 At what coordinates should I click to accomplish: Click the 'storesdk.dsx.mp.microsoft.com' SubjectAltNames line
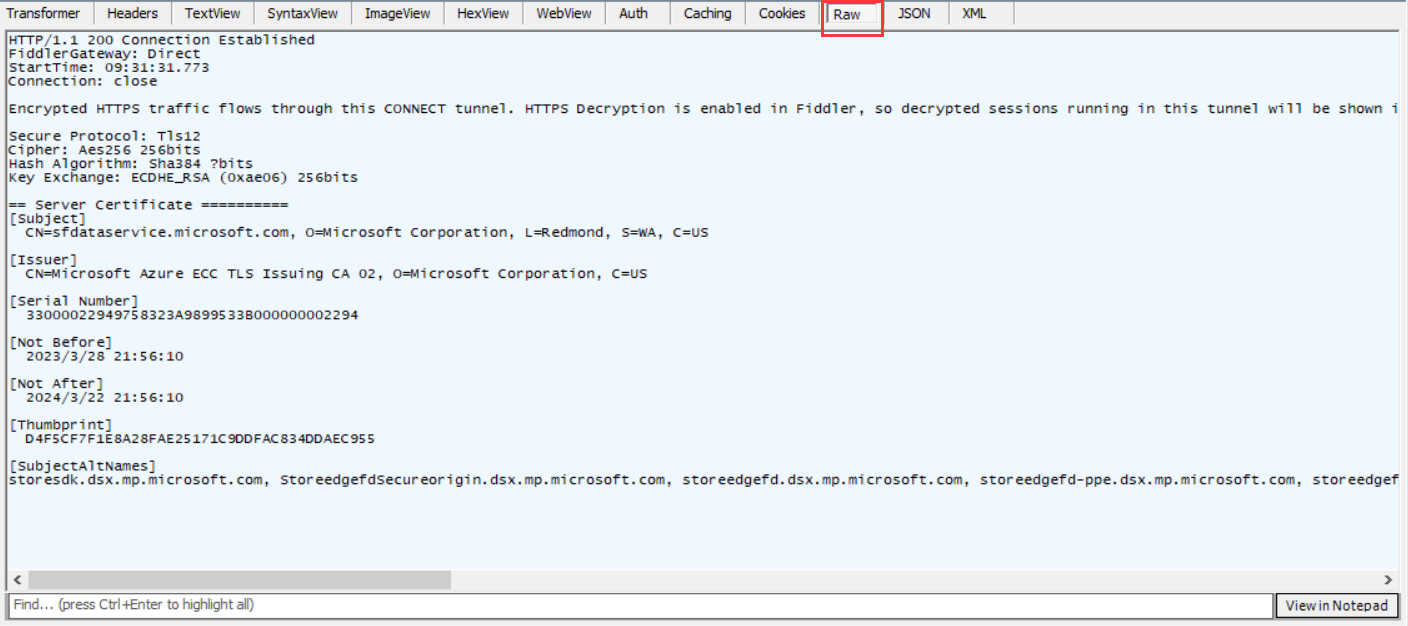click(702, 480)
